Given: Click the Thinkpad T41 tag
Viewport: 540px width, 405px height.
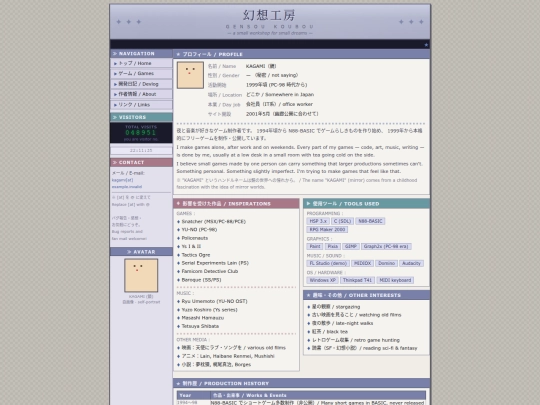Looking at the screenshot, I should click(357, 280).
